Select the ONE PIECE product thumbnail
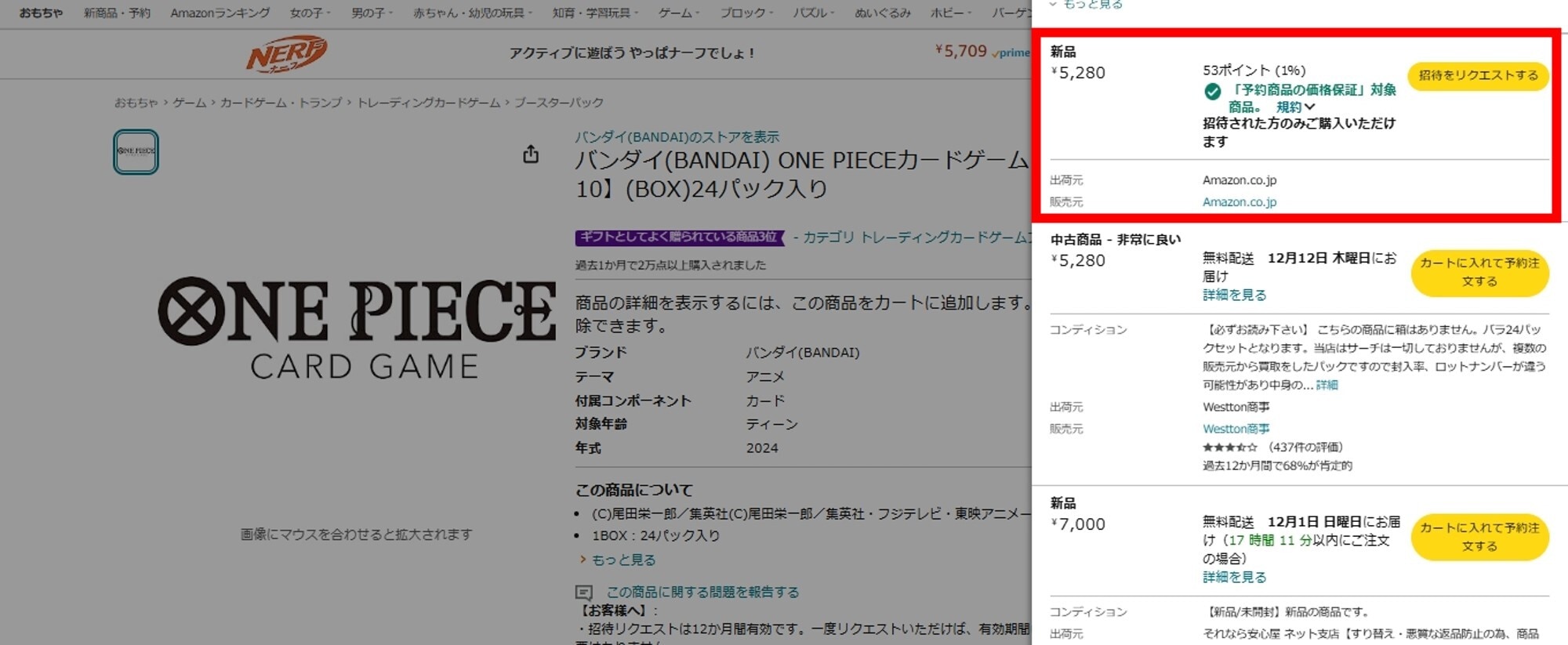The image size is (1568, 645). [136, 151]
